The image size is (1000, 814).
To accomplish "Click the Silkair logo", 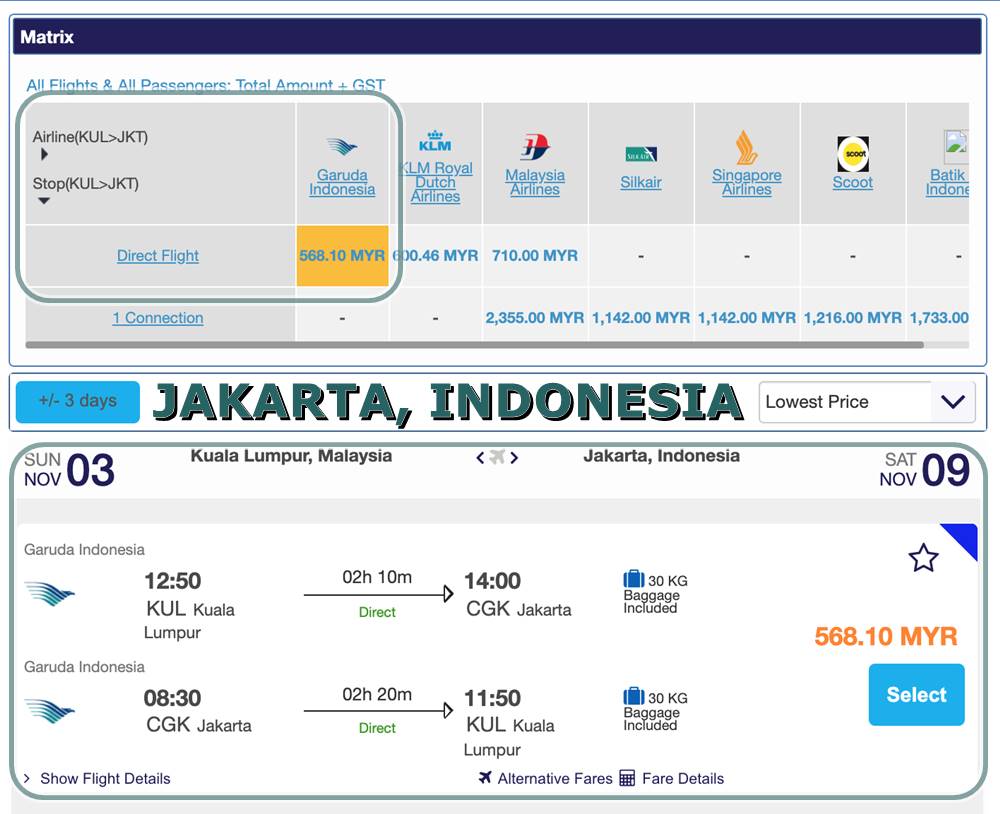I will click(x=641, y=154).
